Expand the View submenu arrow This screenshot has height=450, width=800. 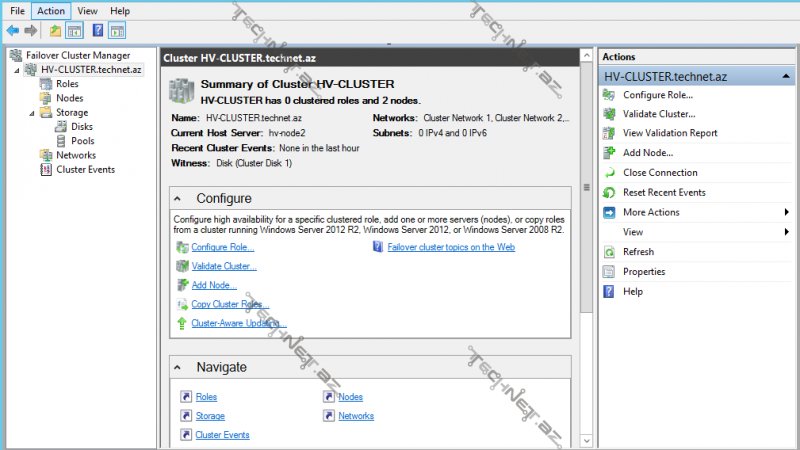[x=786, y=232]
